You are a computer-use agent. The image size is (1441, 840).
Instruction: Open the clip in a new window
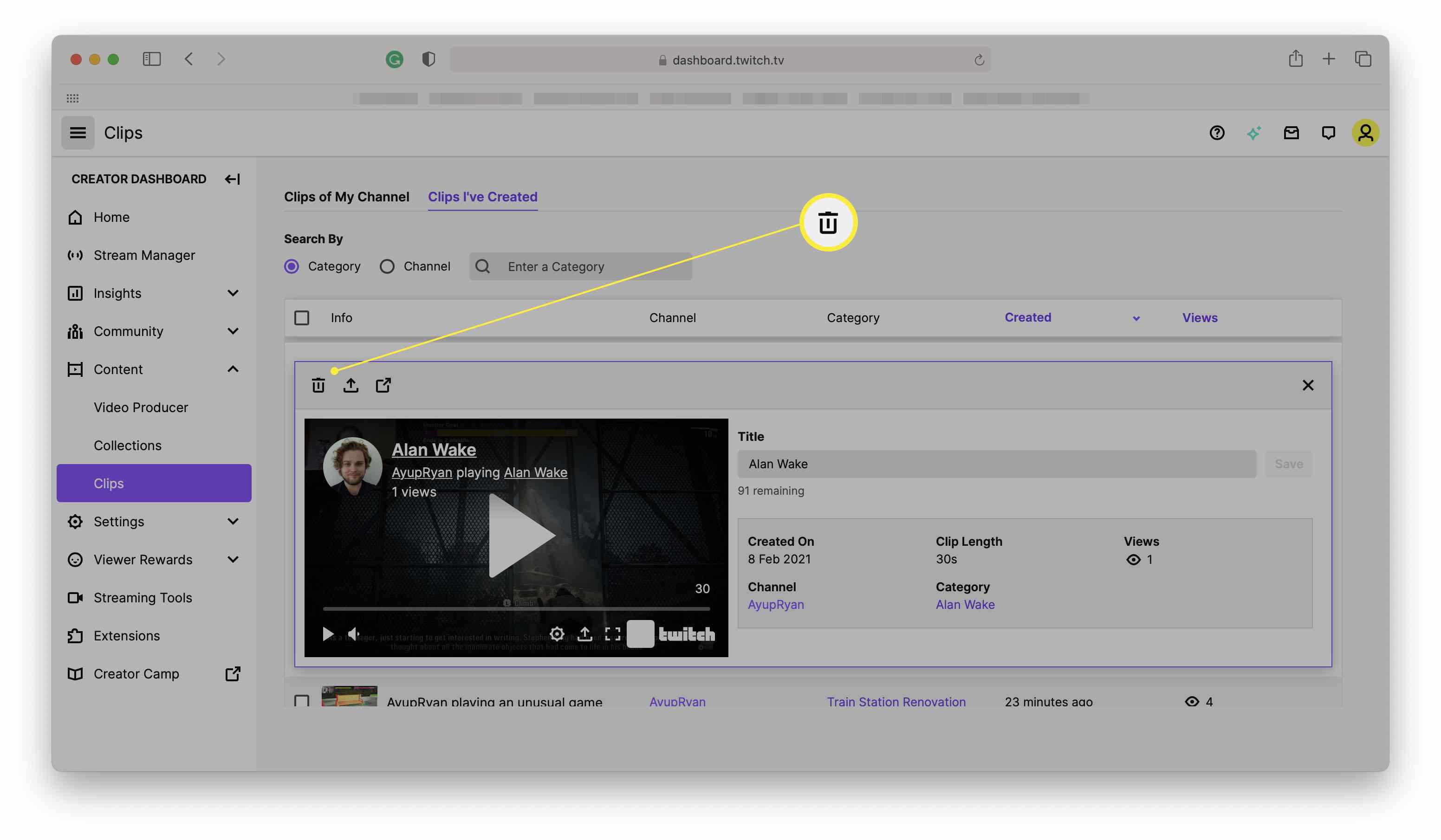(x=383, y=385)
